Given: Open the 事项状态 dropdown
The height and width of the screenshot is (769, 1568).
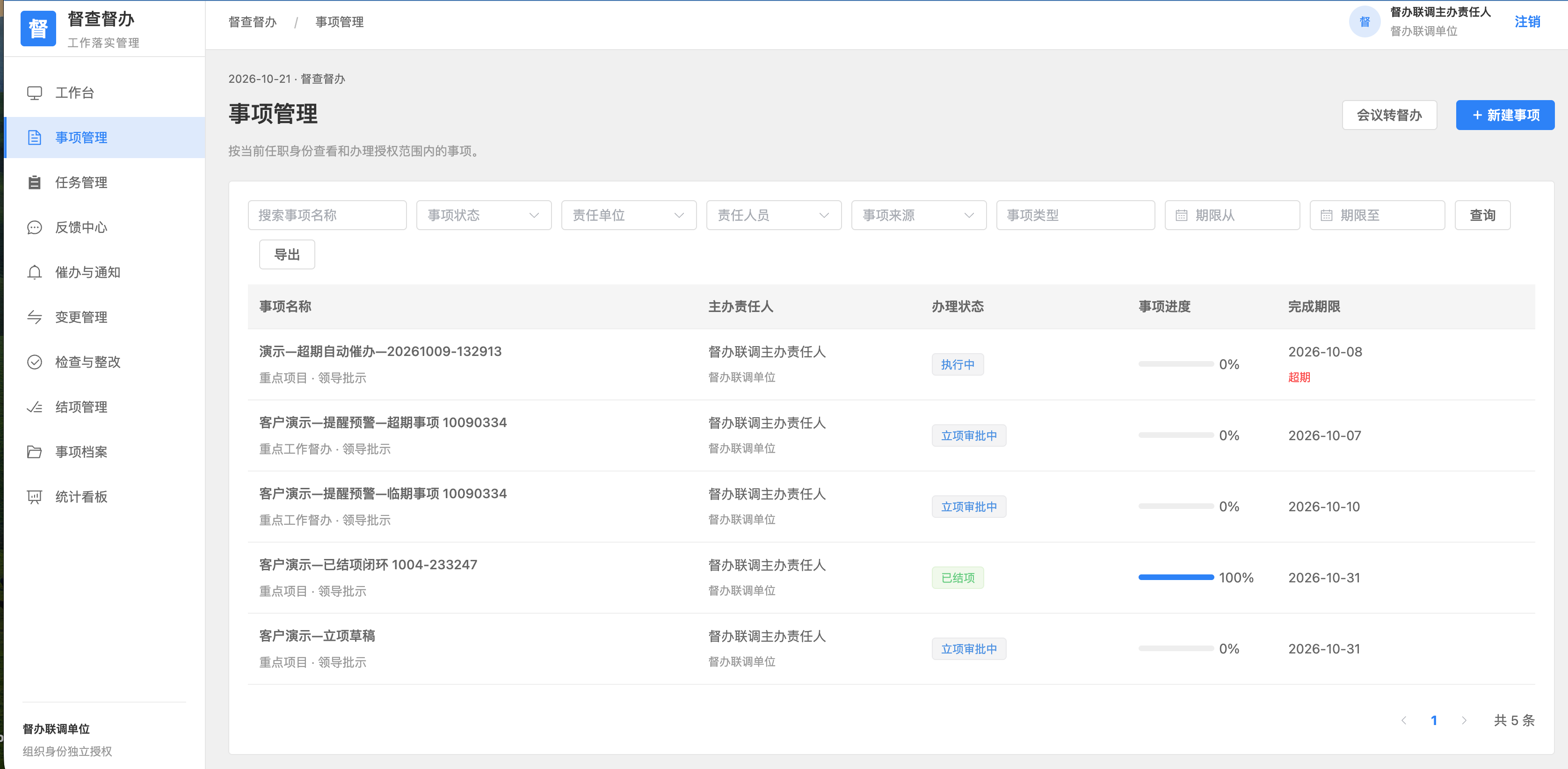Looking at the screenshot, I should coord(484,215).
